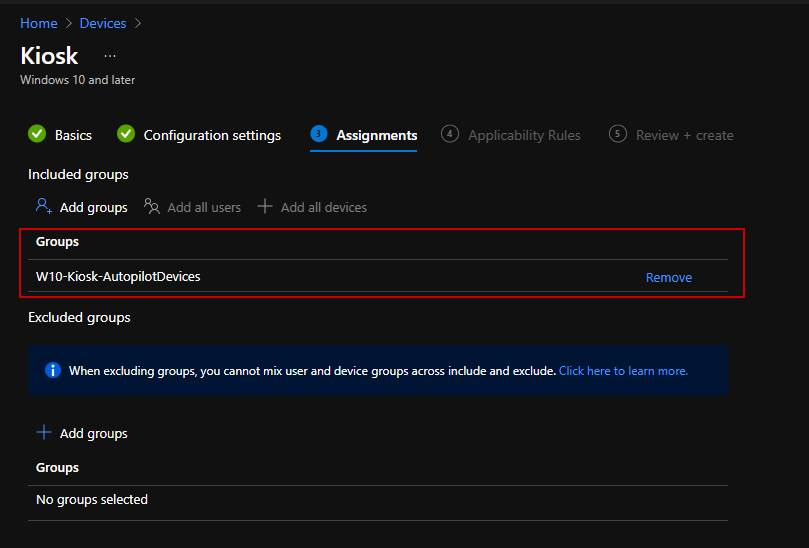Click the Home breadcrumb link

[x=38, y=23]
